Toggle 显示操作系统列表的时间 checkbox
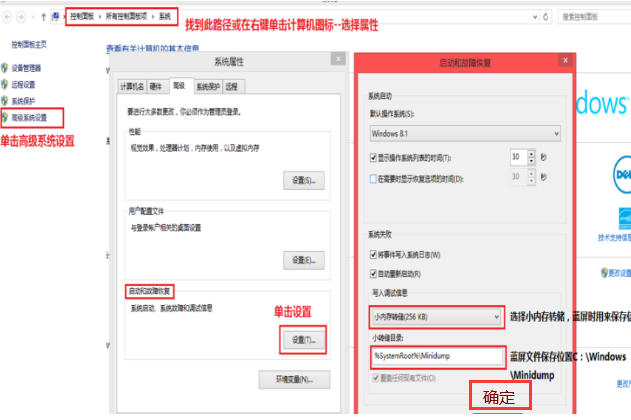This screenshot has width=631, height=420. pos(373,158)
